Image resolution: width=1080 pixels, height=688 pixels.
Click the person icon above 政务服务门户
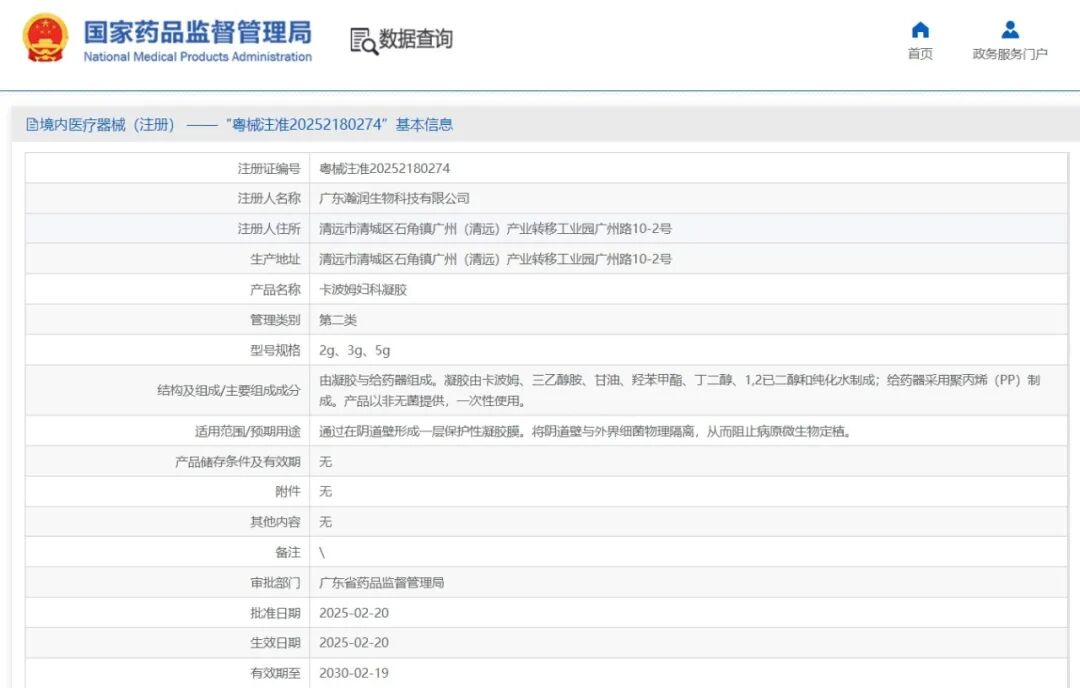(1009, 29)
